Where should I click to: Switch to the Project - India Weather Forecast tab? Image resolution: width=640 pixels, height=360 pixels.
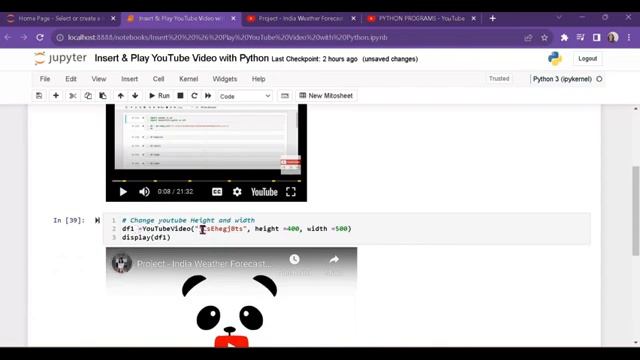301,18
